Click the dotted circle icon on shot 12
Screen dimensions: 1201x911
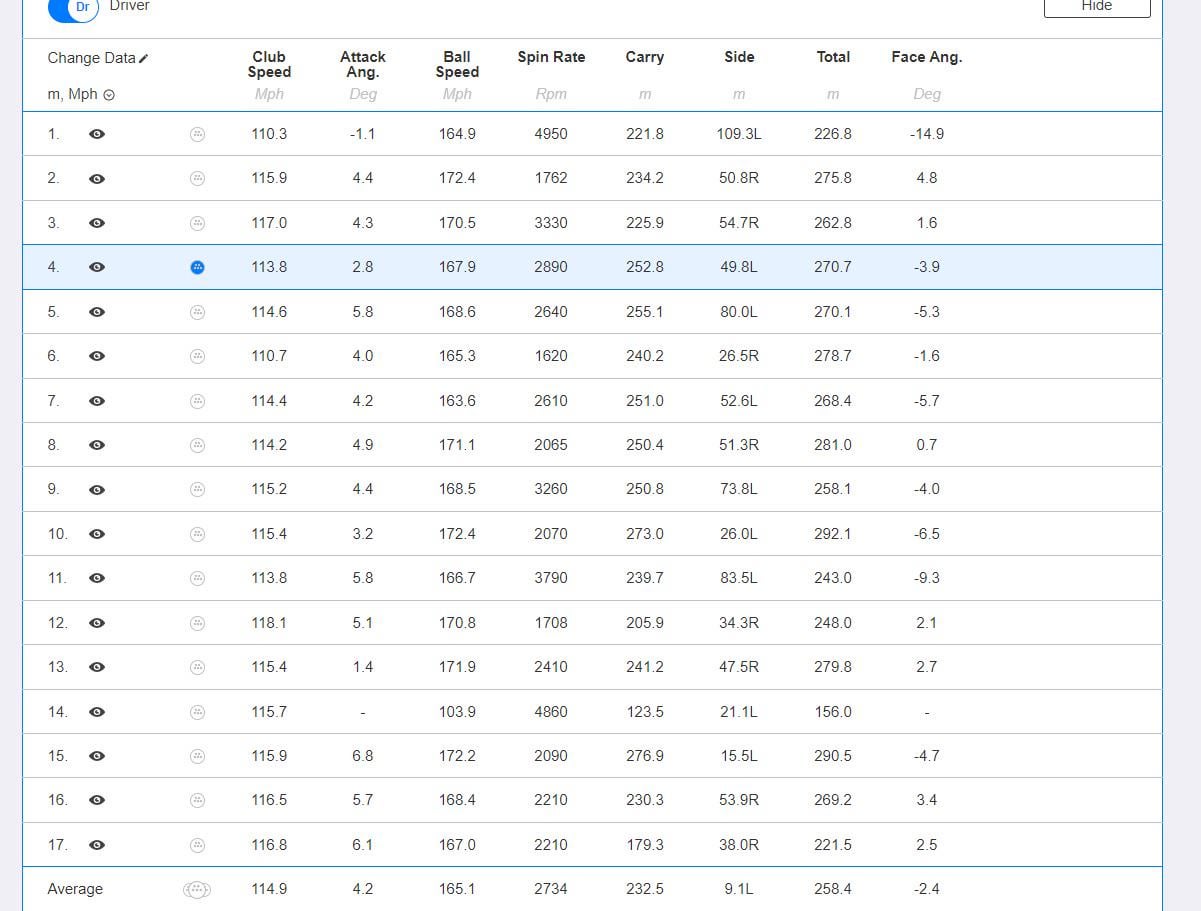click(197, 623)
